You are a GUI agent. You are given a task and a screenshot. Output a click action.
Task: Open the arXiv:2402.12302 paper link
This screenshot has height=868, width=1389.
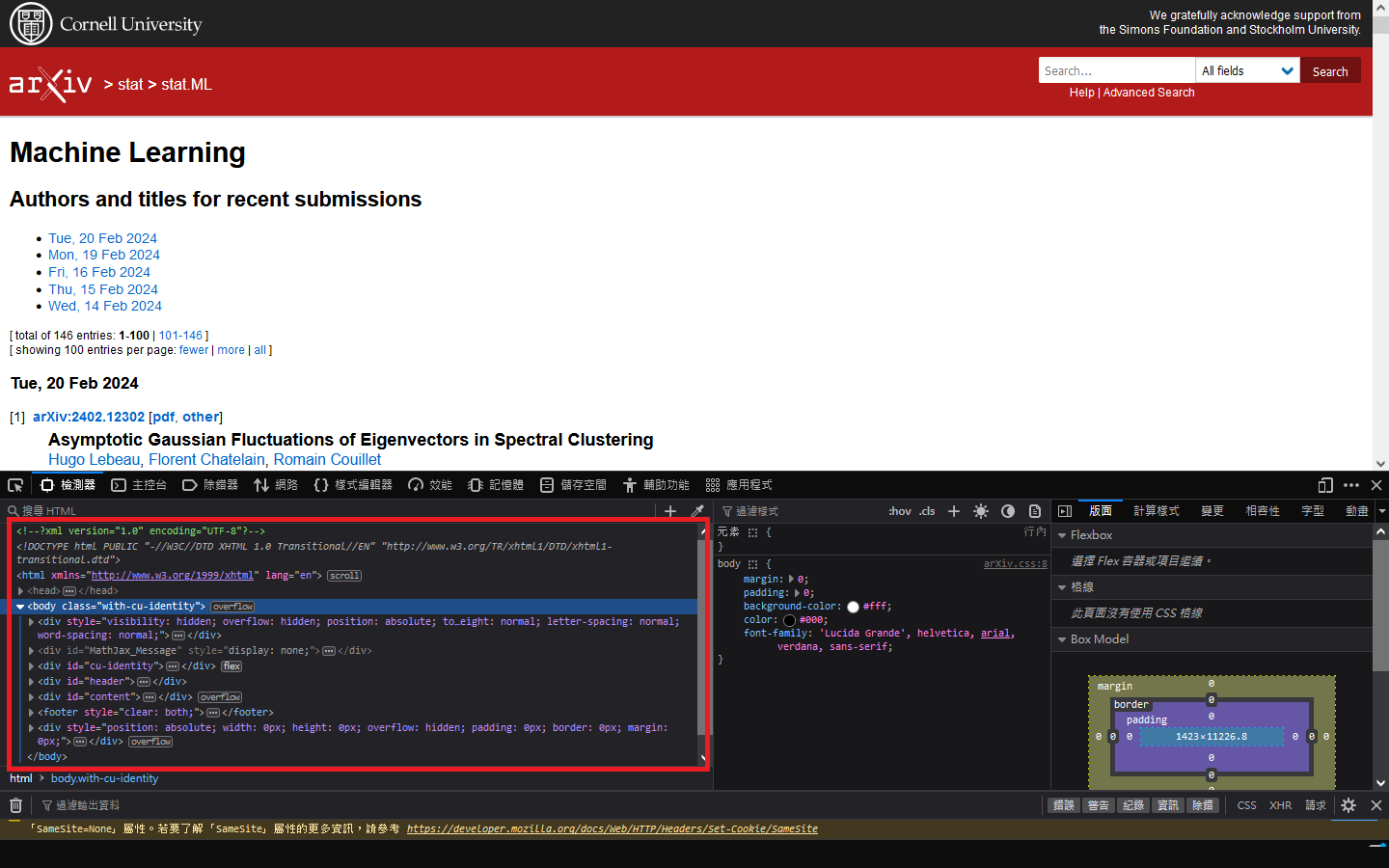point(89,417)
